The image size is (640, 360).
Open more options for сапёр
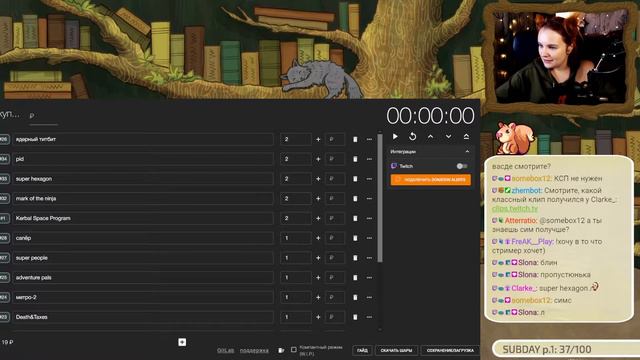(369, 238)
